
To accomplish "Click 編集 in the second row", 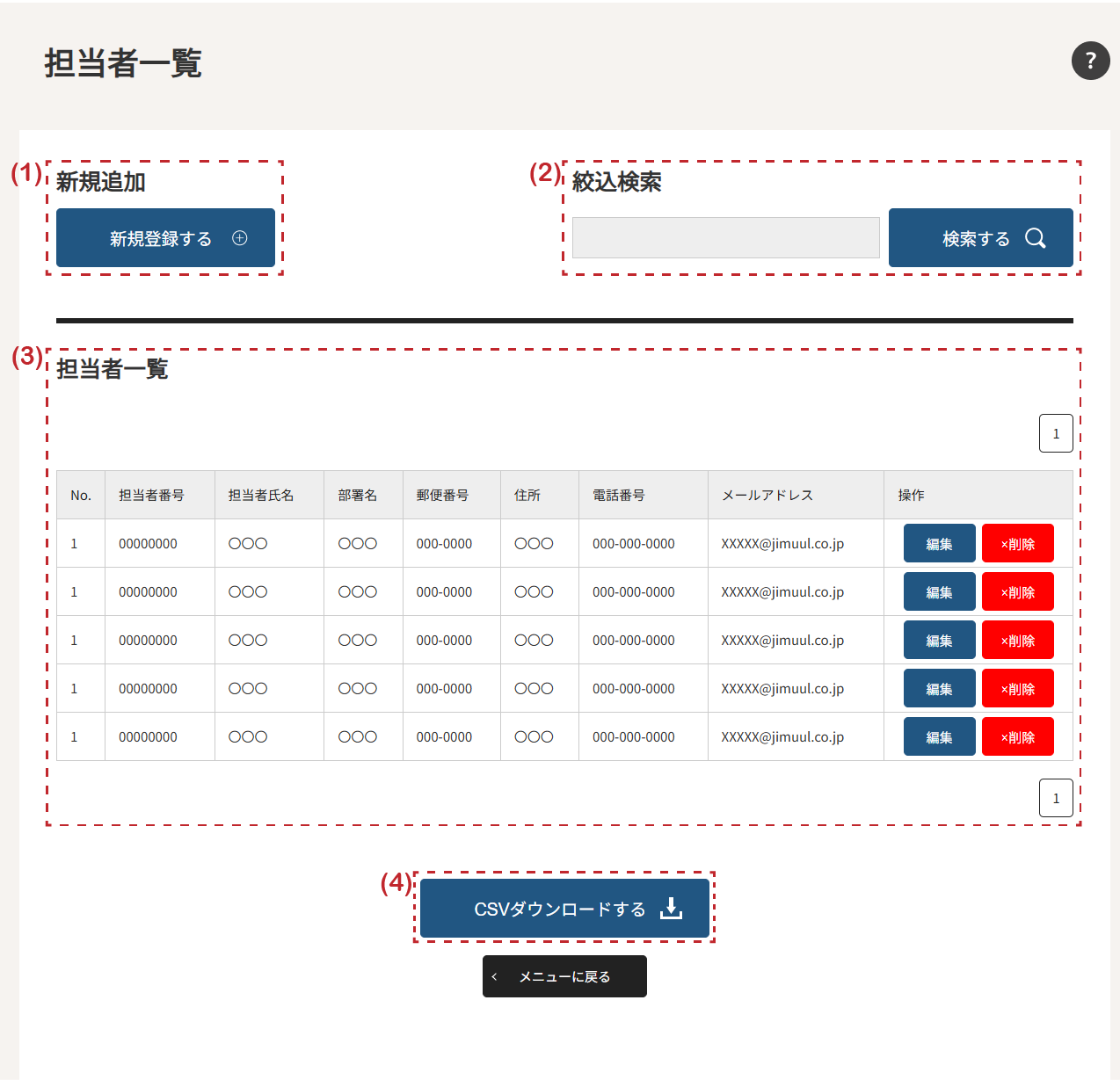I will coord(939,592).
